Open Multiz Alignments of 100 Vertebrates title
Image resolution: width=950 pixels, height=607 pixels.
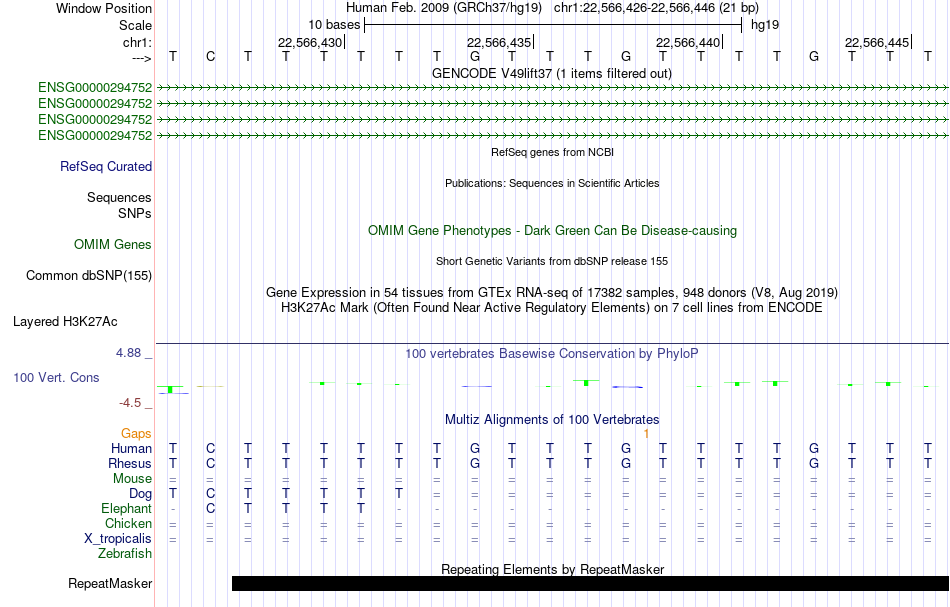(x=552, y=419)
